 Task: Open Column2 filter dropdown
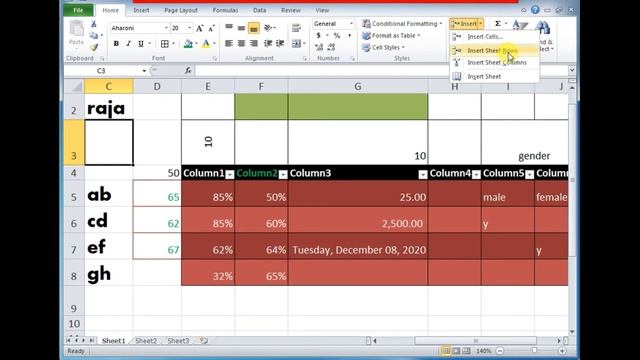tap(283, 175)
